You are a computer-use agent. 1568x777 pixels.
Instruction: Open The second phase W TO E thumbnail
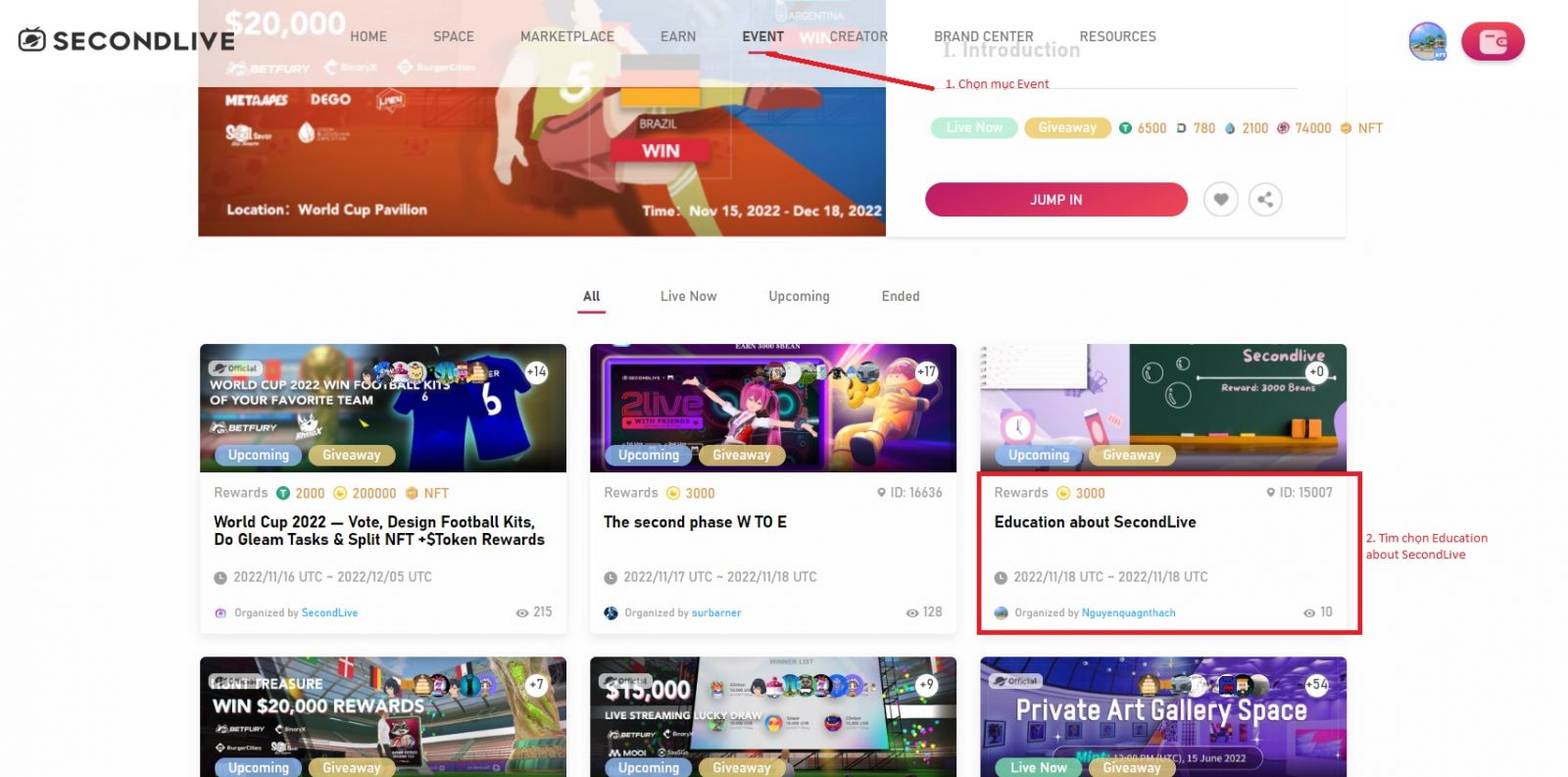pyautogui.click(x=773, y=408)
